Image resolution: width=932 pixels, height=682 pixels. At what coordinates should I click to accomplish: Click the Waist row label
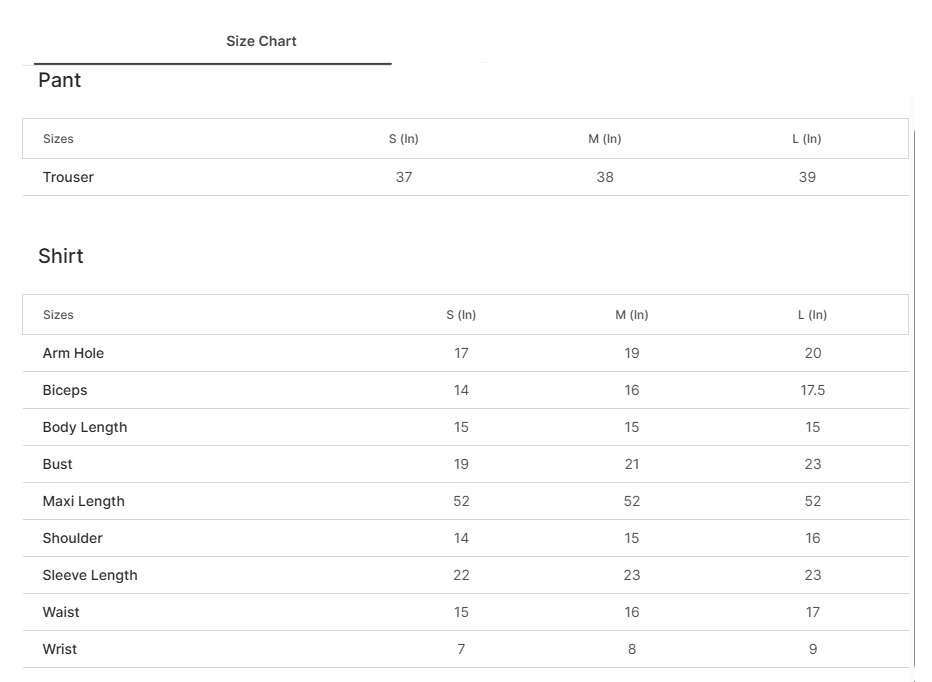point(61,612)
